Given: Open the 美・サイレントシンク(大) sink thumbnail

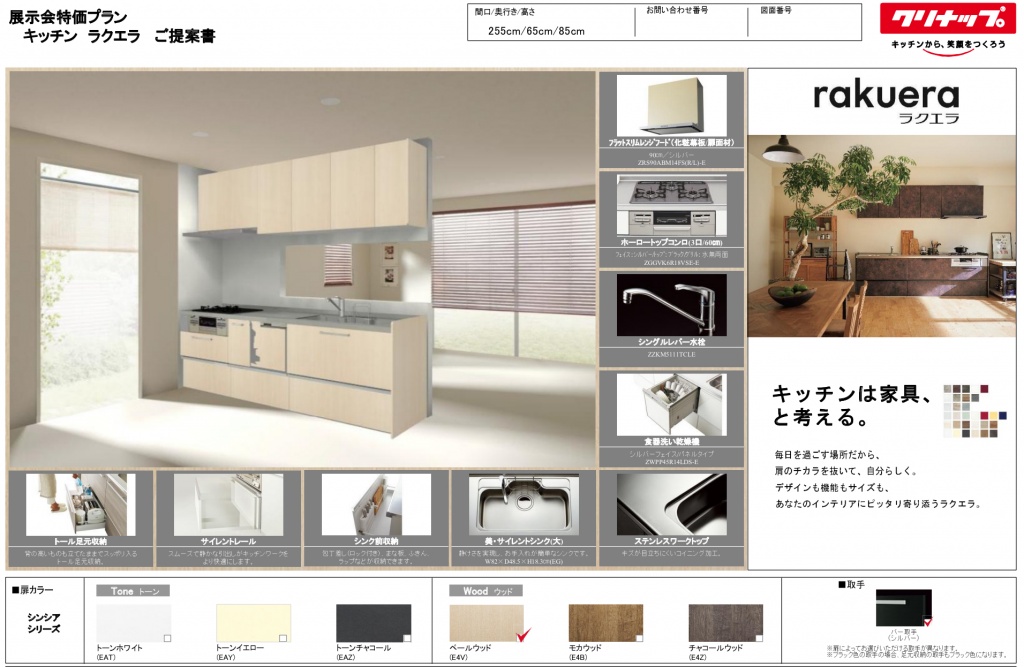Looking at the screenshot, I should [x=524, y=504].
